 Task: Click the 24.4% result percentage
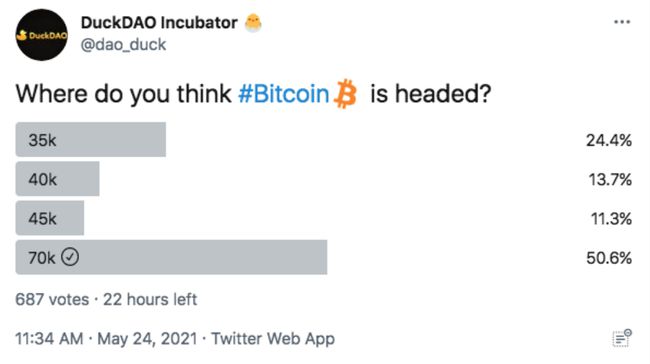[x=609, y=141]
